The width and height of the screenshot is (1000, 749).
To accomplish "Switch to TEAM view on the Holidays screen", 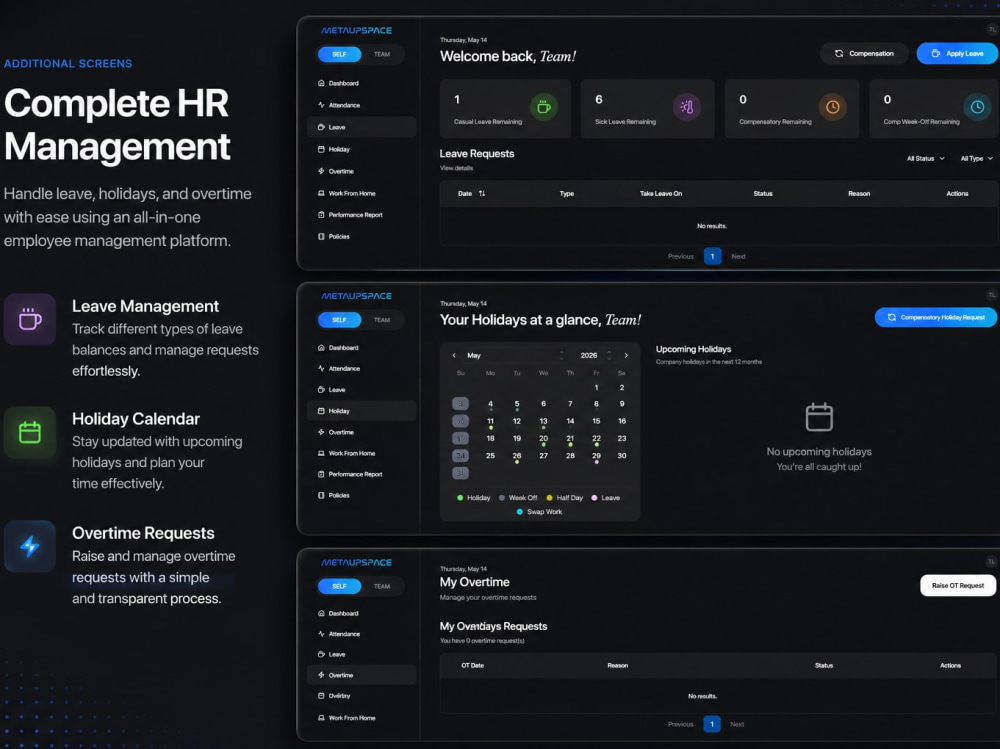I will pos(382,320).
